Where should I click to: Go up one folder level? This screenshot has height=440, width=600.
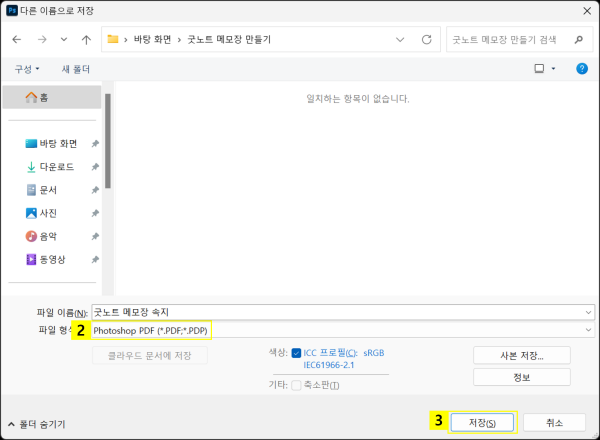tap(86, 39)
